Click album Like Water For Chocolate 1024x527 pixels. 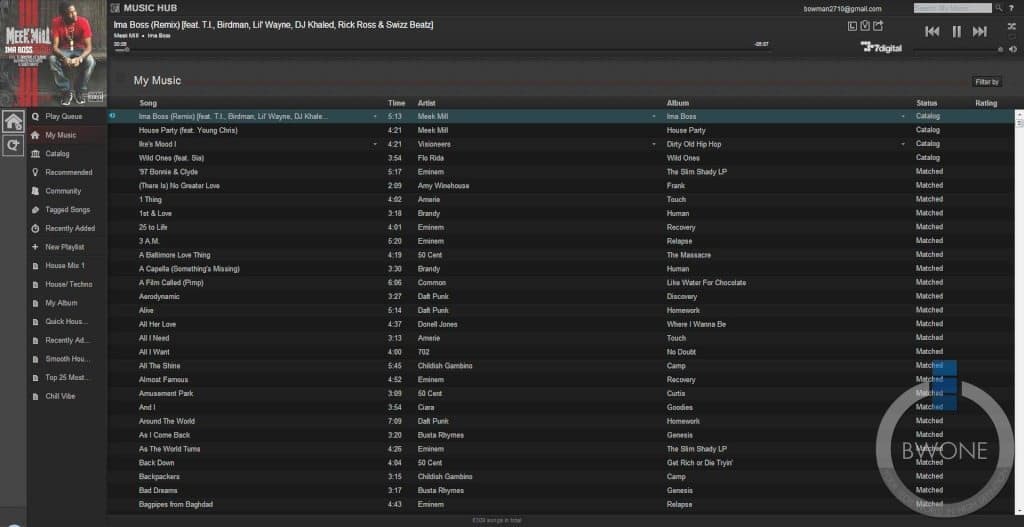[x=706, y=283]
